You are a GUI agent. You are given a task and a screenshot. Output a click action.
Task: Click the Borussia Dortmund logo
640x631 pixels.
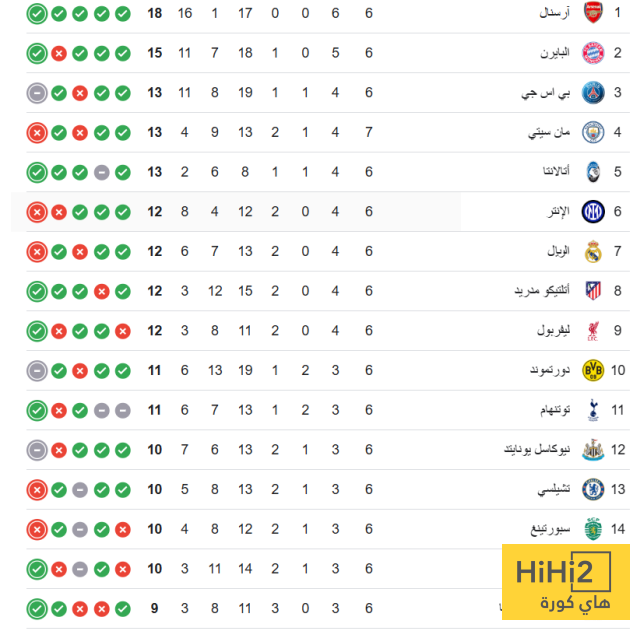[x=593, y=370]
